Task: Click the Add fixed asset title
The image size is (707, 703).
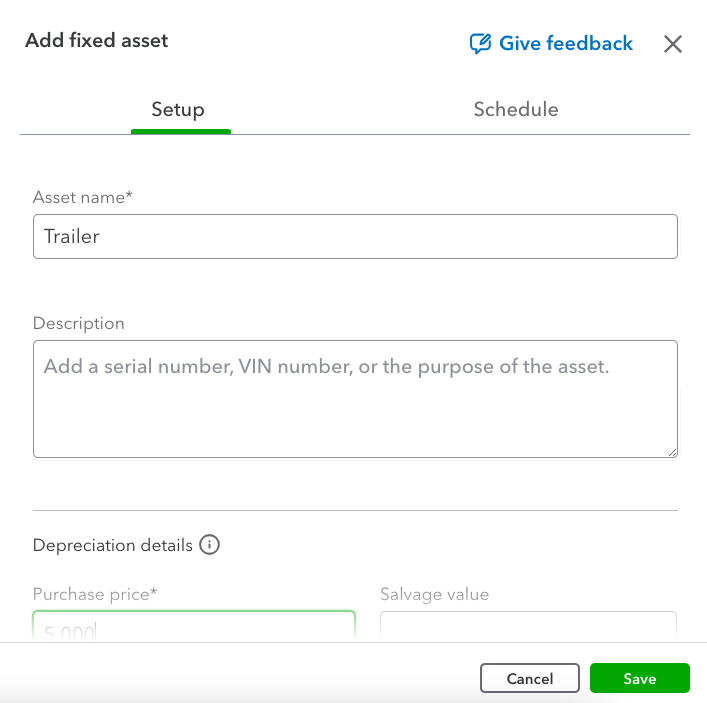Action: click(97, 41)
